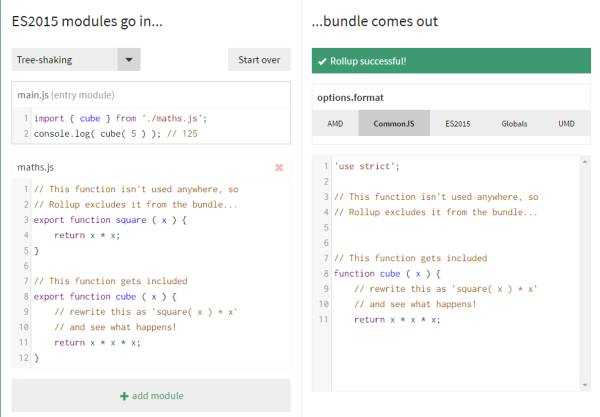Open the Tree-shaking example dropdown
600x417 pixels.
(65, 59)
